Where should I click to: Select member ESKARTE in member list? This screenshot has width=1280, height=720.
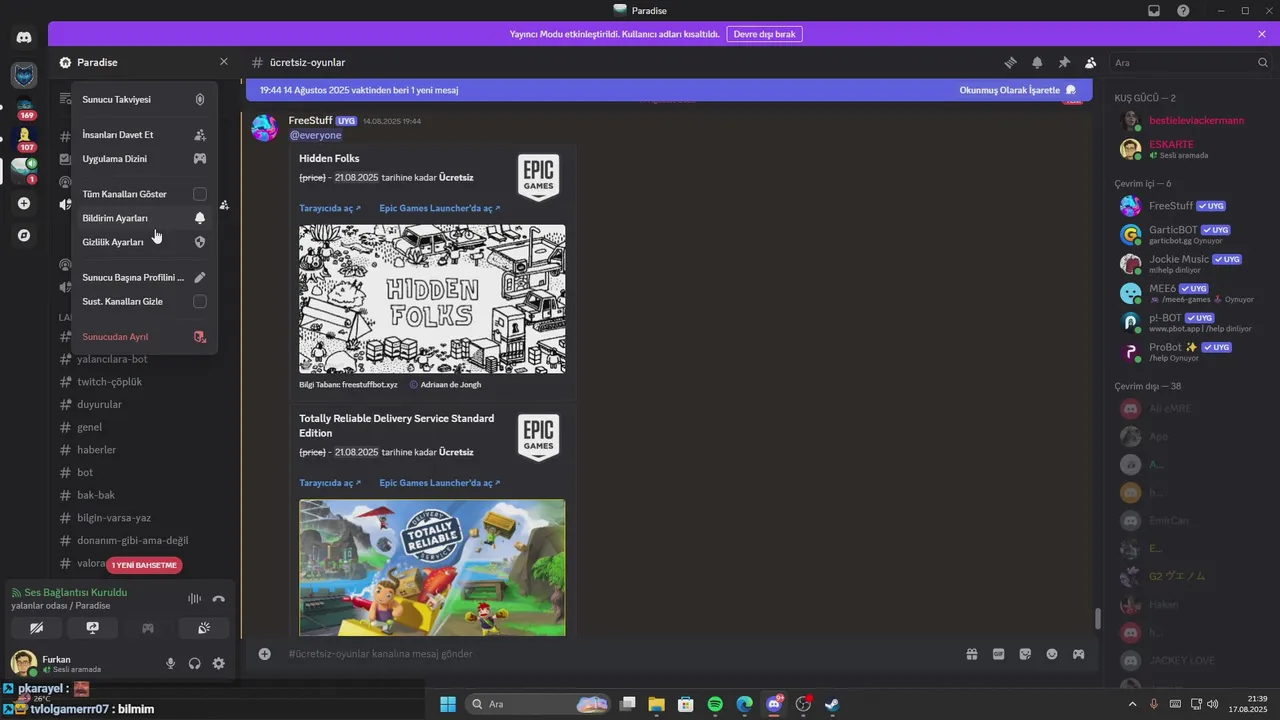click(1190, 149)
